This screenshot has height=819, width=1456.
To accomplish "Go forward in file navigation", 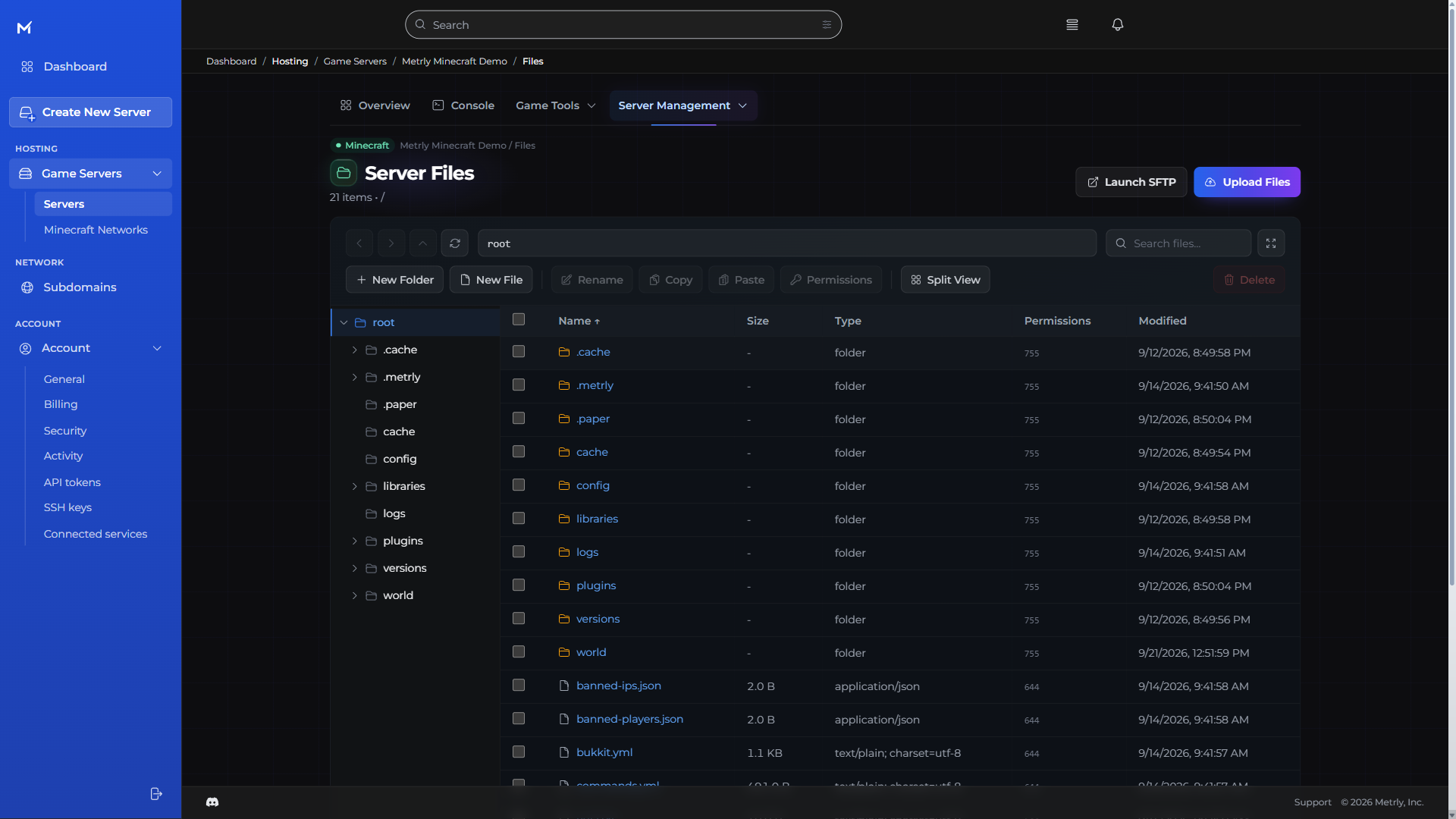I will pyautogui.click(x=391, y=243).
